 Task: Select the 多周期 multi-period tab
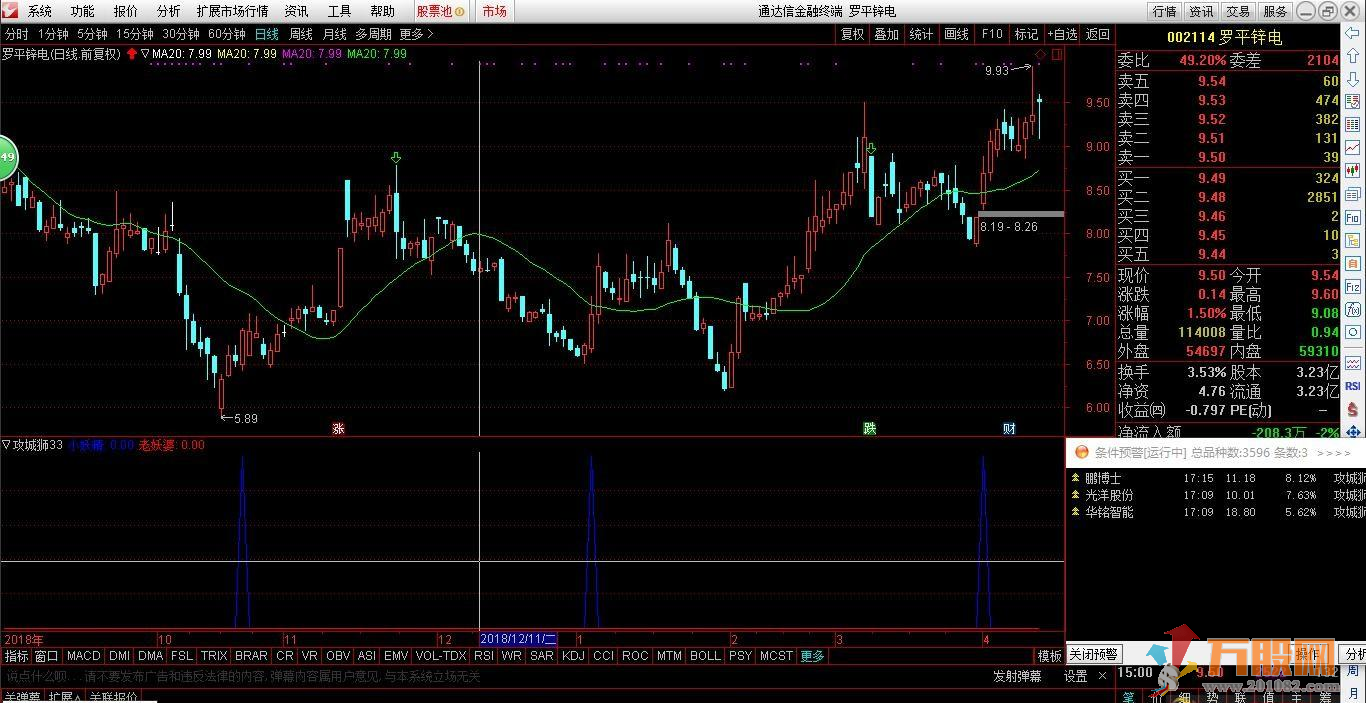[374, 34]
